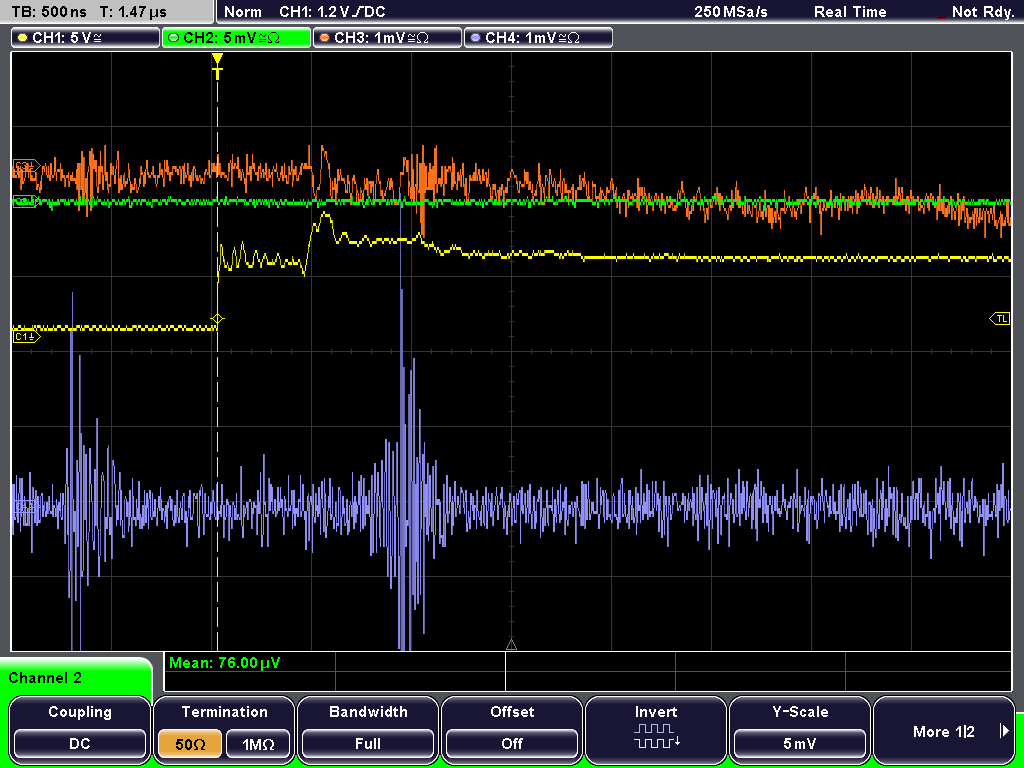Click the 250 MSa/s sample rate readout
Image resolution: width=1024 pixels, height=768 pixels.
click(731, 12)
